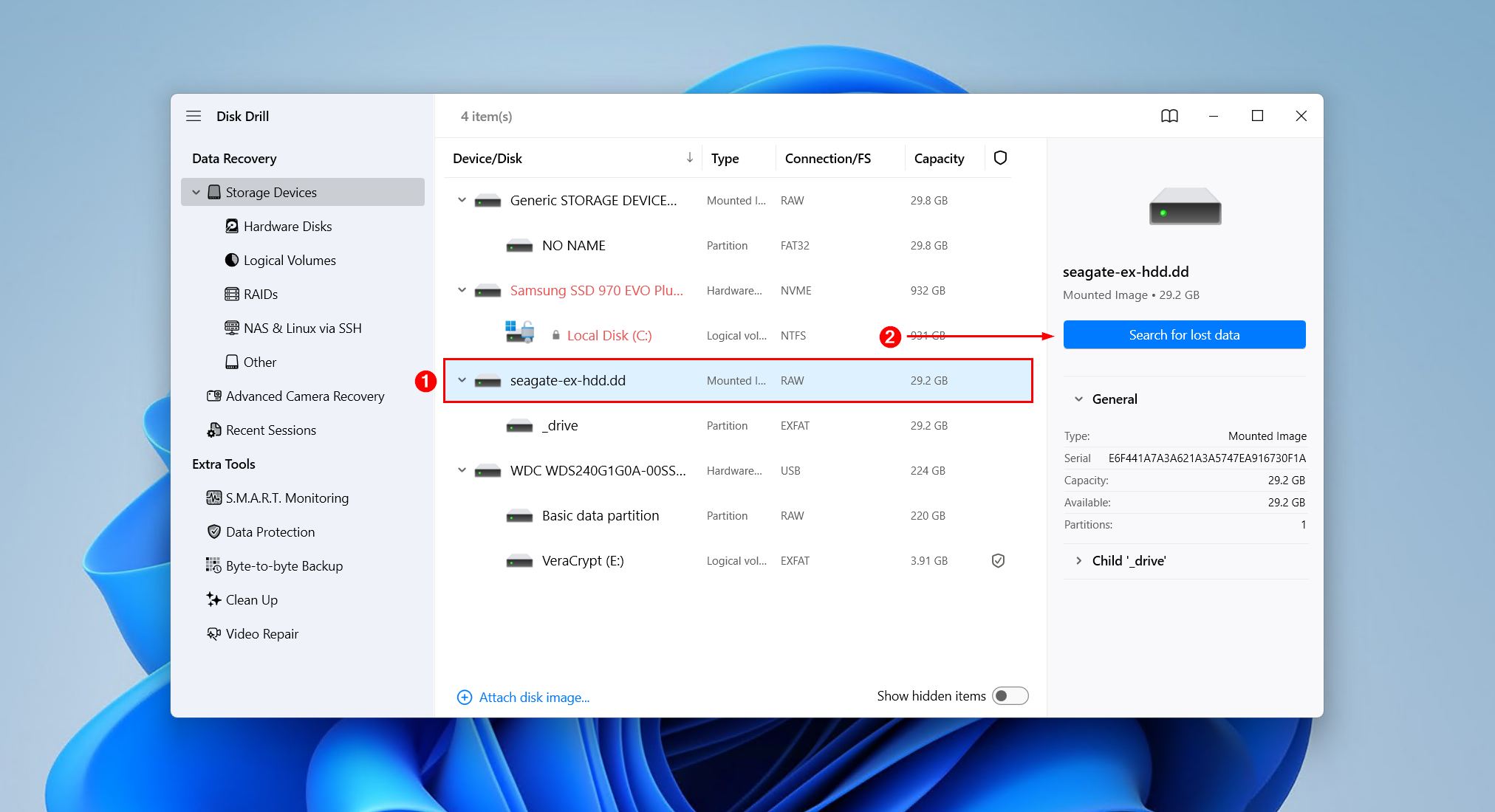The height and width of the screenshot is (812, 1495).
Task: Click the Storage Devices disk icon
Action: point(214,192)
